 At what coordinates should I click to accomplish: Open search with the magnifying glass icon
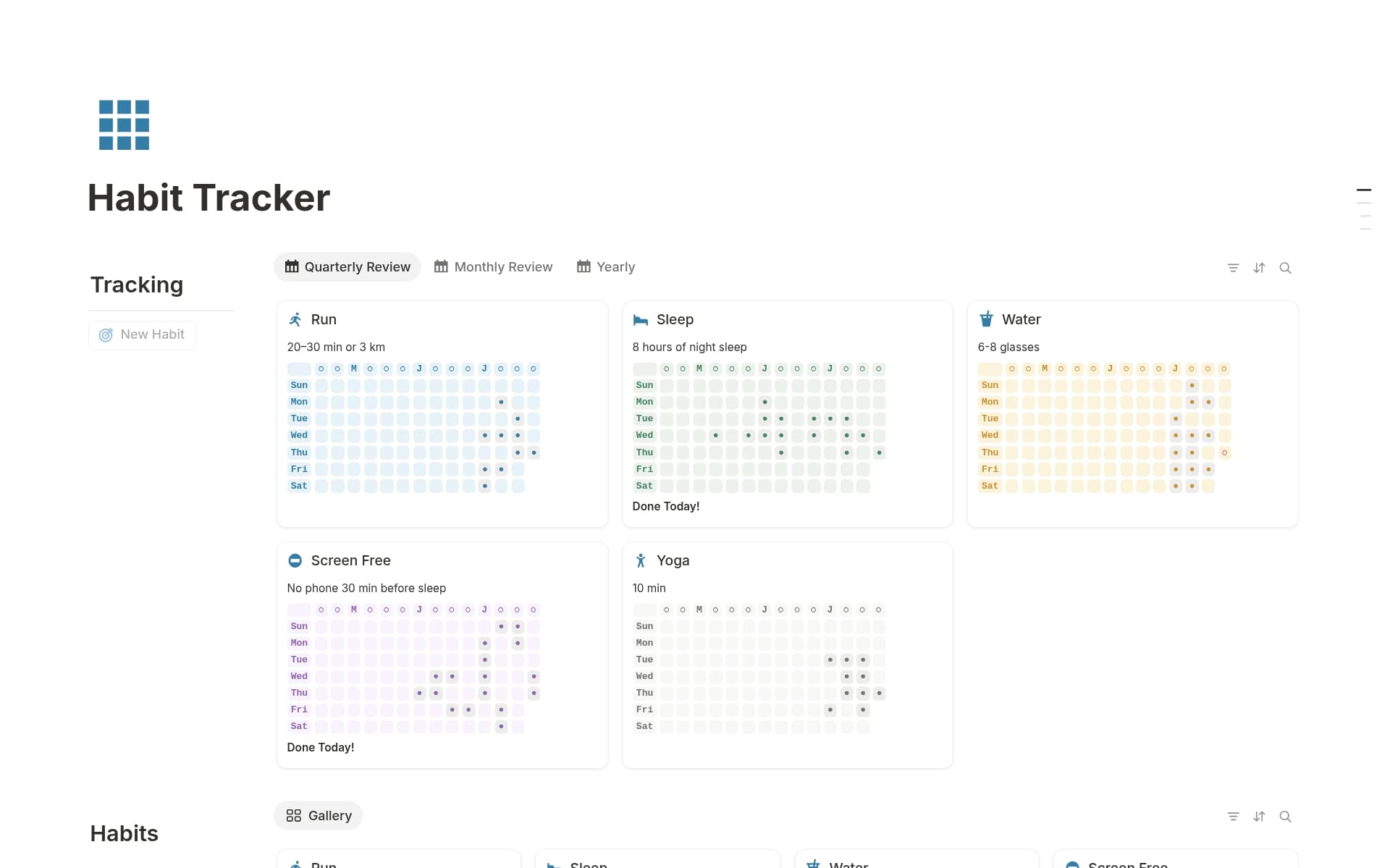1286,268
